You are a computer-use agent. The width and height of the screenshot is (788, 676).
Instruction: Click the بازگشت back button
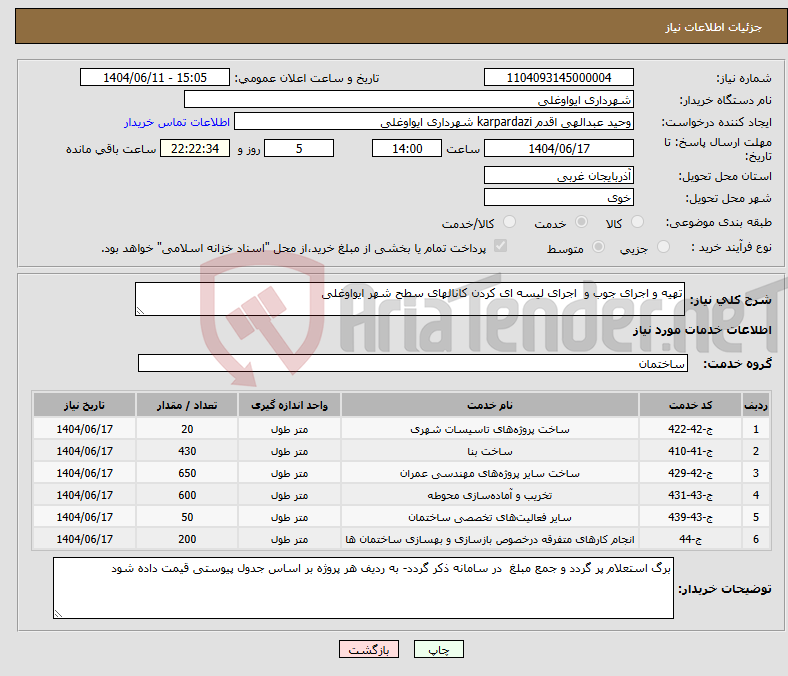[x=369, y=649]
